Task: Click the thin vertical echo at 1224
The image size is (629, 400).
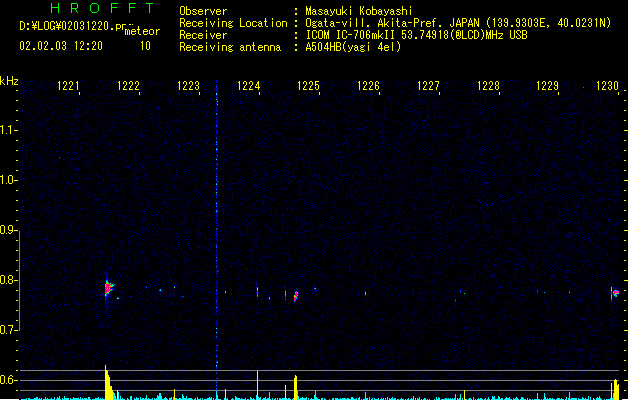Action: tap(258, 292)
